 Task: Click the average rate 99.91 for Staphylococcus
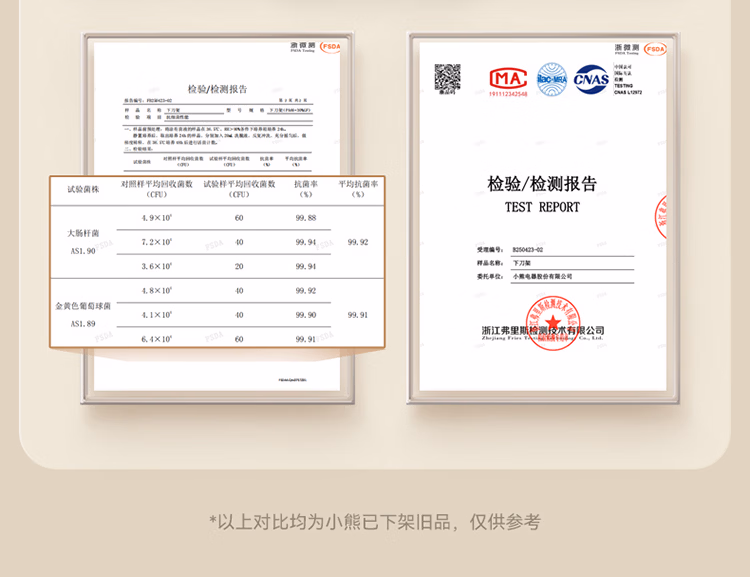click(x=358, y=315)
